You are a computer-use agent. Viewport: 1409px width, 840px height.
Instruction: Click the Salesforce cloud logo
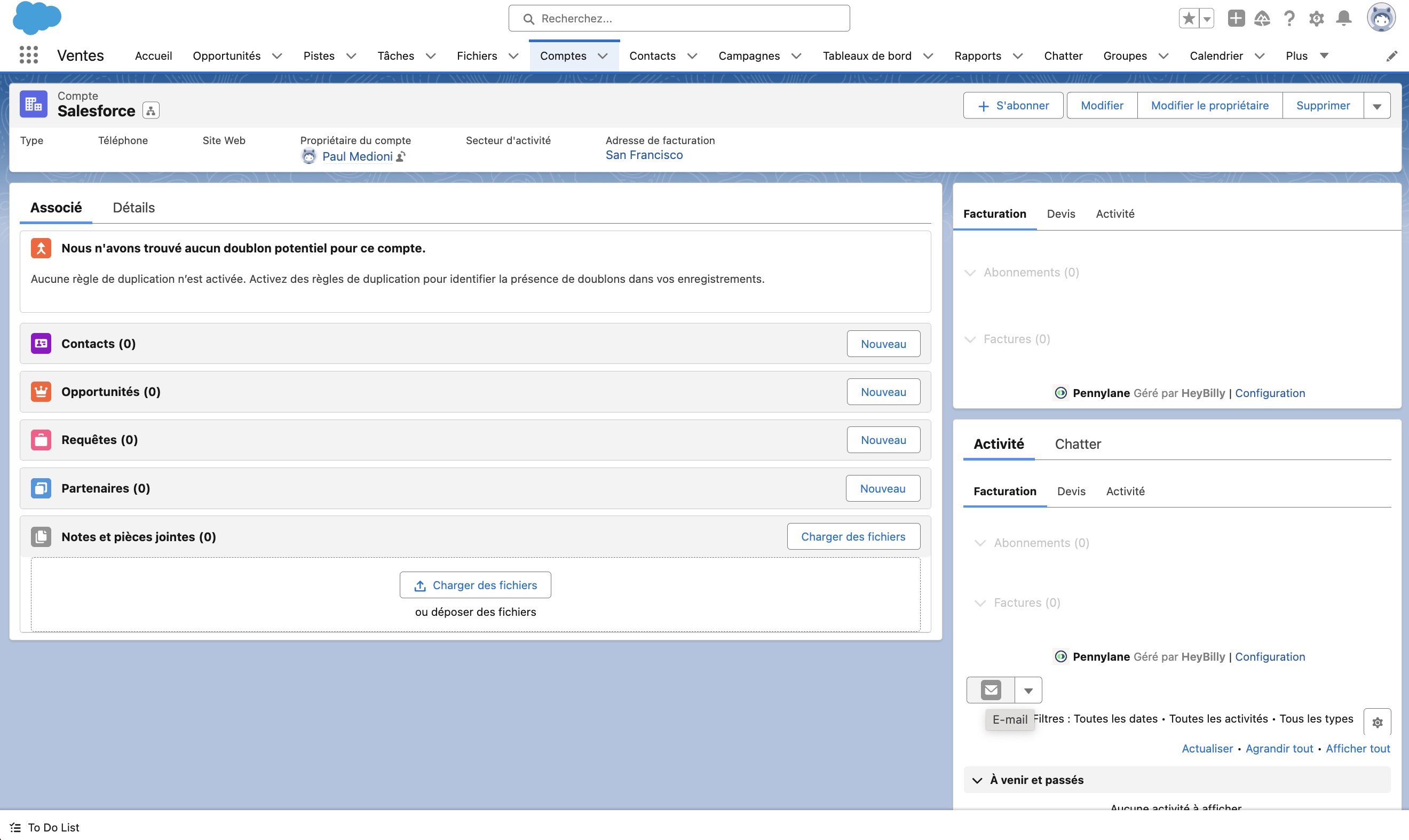pyautogui.click(x=37, y=18)
